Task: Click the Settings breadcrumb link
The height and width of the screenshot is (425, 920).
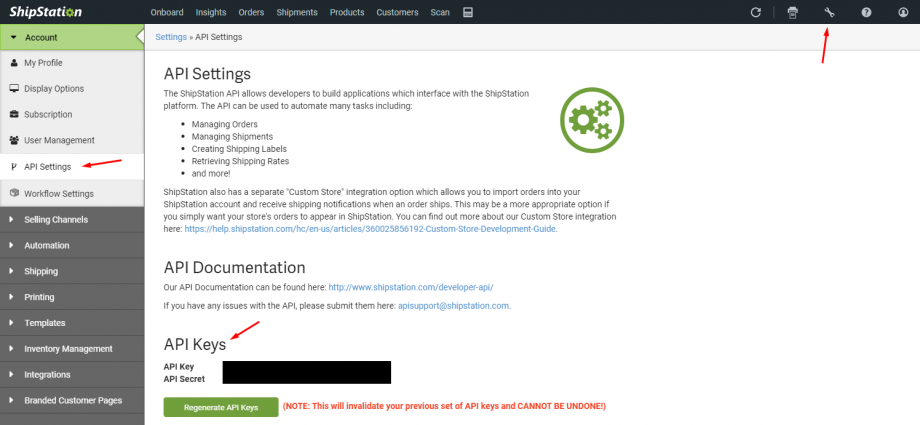Action: click(171, 37)
